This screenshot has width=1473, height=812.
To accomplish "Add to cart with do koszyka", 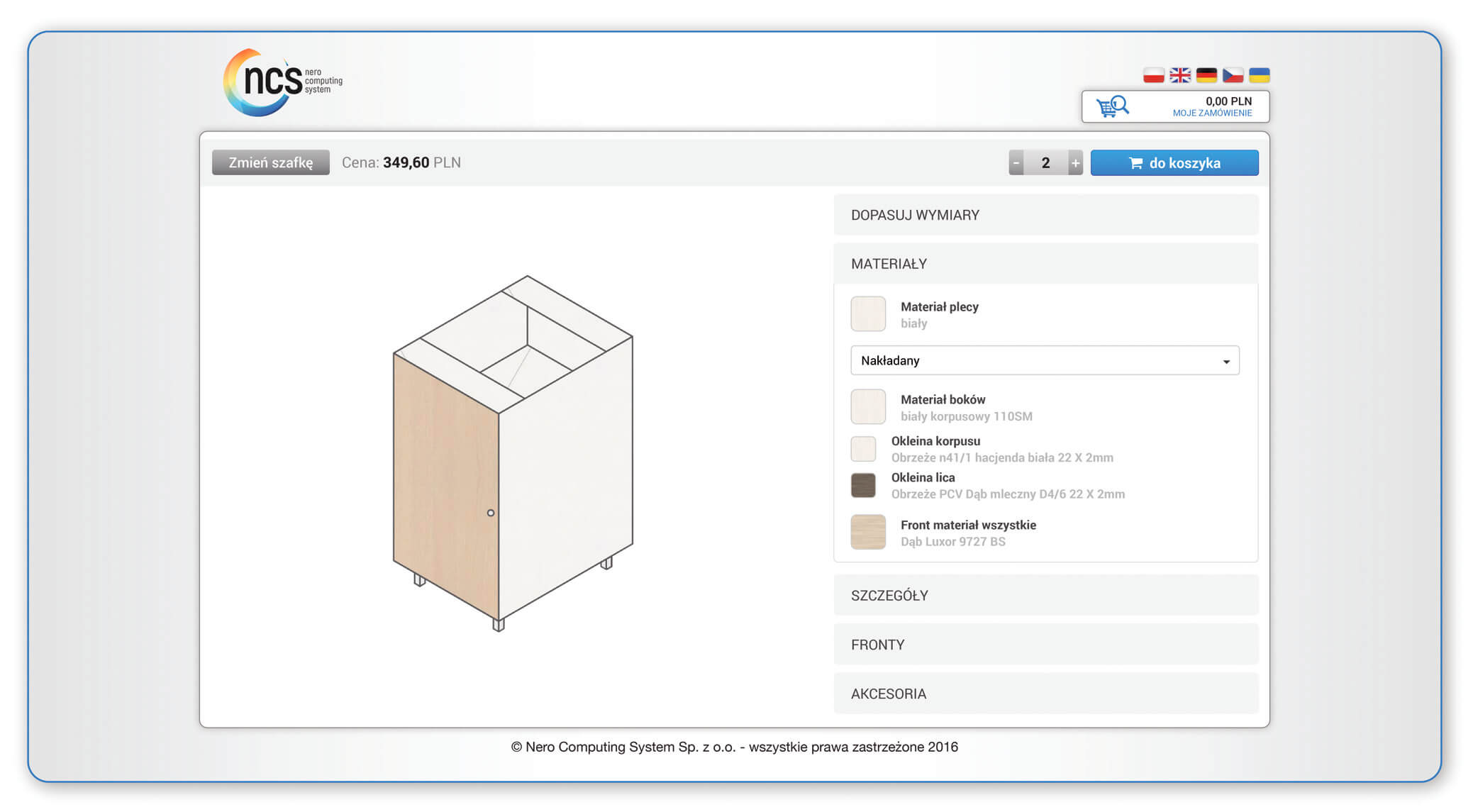I will pos(1174,162).
